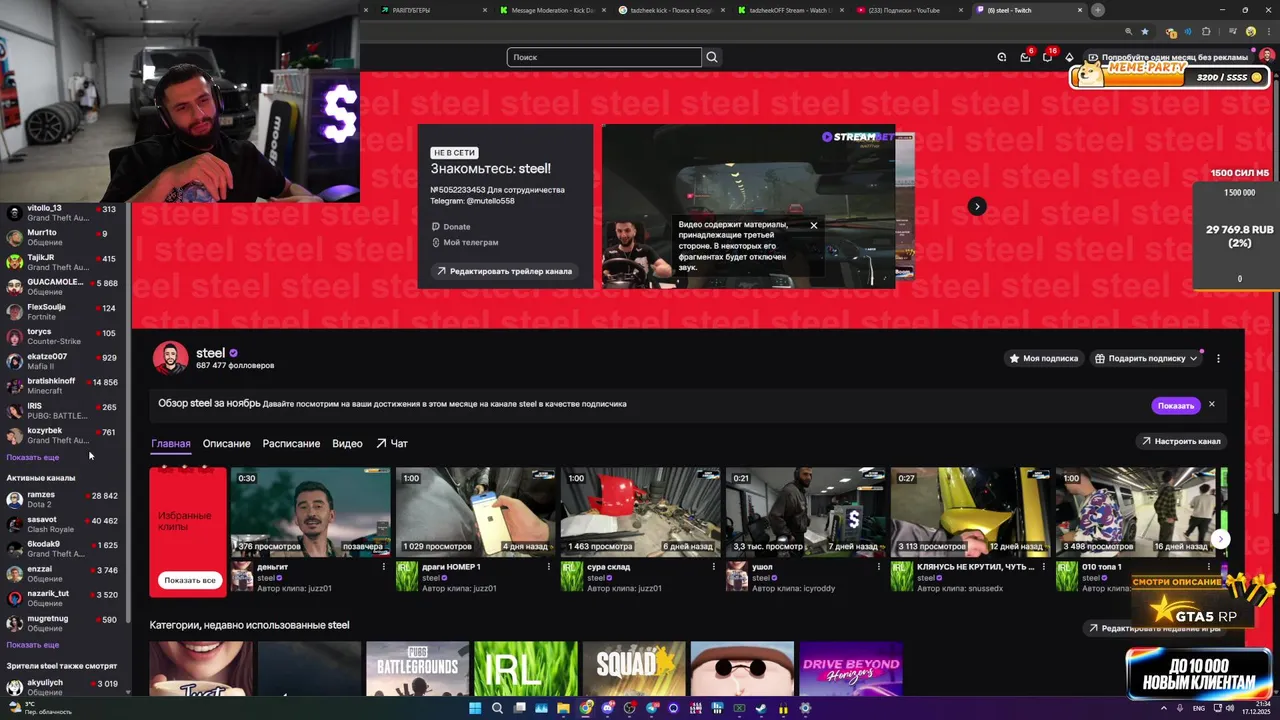
Task: Open bratishkinoff Minecraft channel
Action: click(x=62, y=386)
